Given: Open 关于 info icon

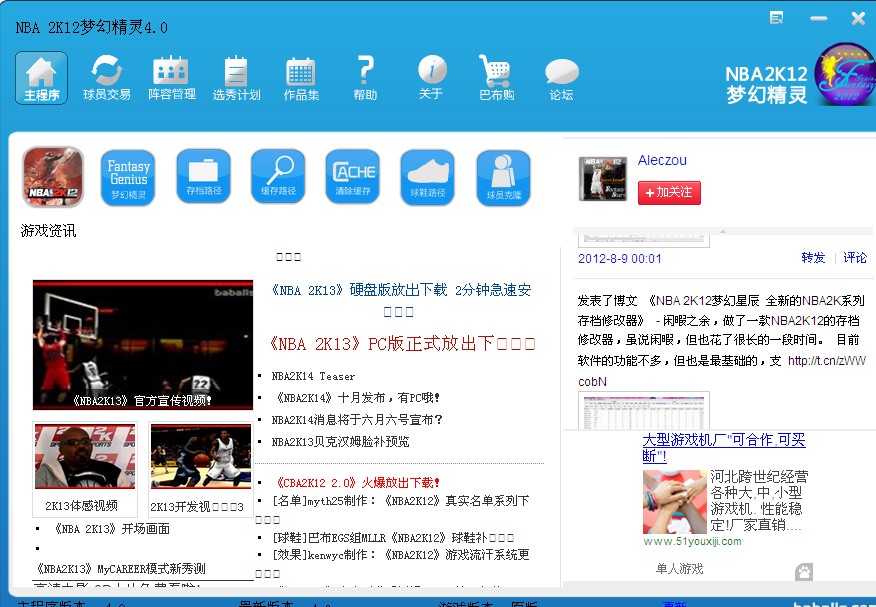Looking at the screenshot, I should tap(431, 78).
